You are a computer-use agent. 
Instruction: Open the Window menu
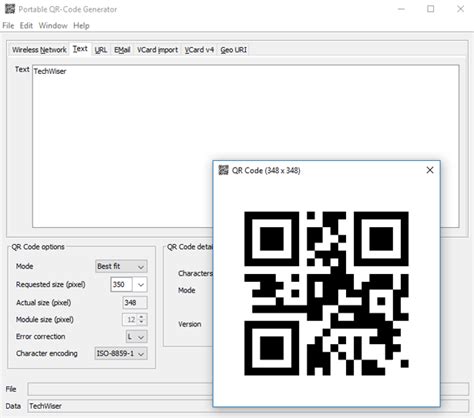click(x=53, y=26)
